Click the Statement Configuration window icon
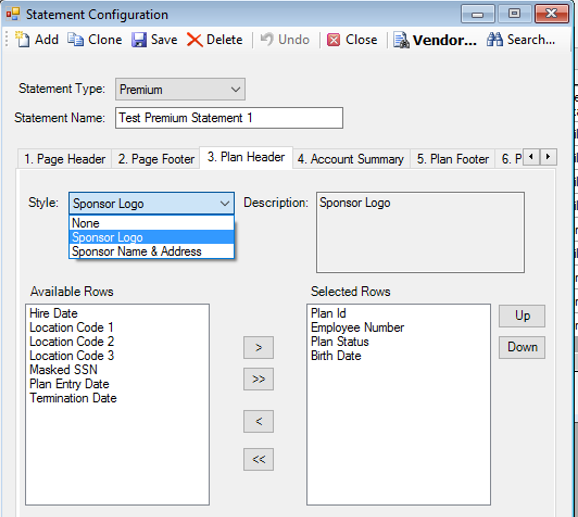578x517 pixels. (13, 14)
